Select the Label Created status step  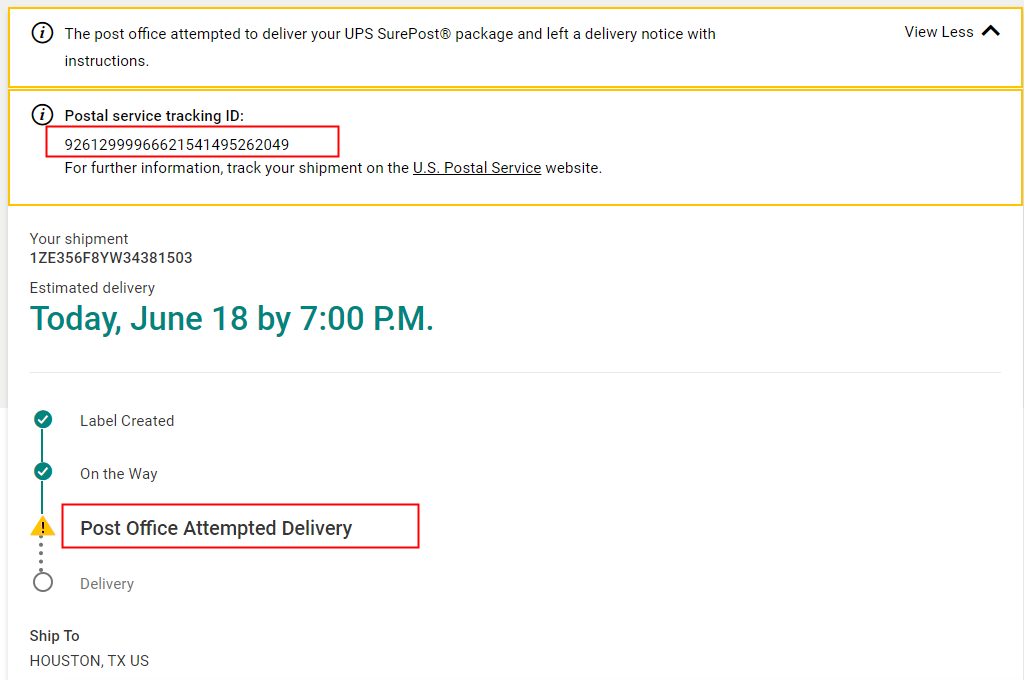127,421
